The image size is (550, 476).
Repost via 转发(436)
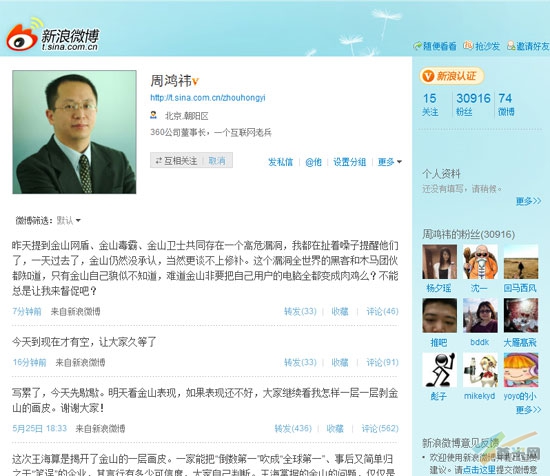pyautogui.click(x=293, y=428)
